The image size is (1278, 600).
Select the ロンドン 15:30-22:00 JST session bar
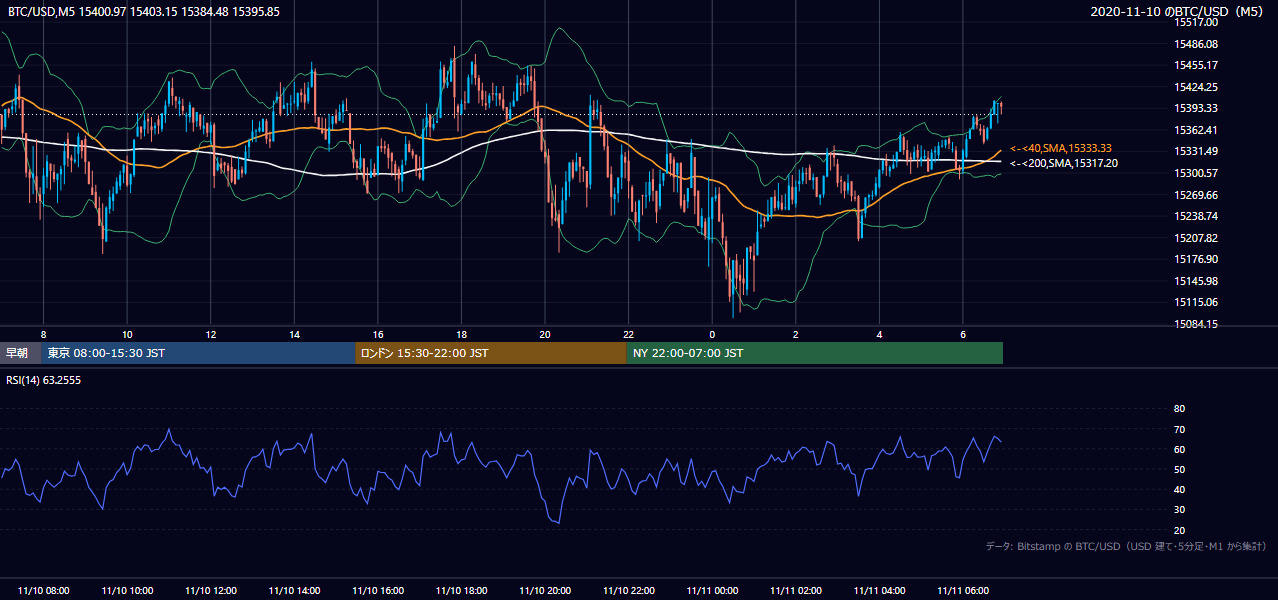(x=491, y=353)
